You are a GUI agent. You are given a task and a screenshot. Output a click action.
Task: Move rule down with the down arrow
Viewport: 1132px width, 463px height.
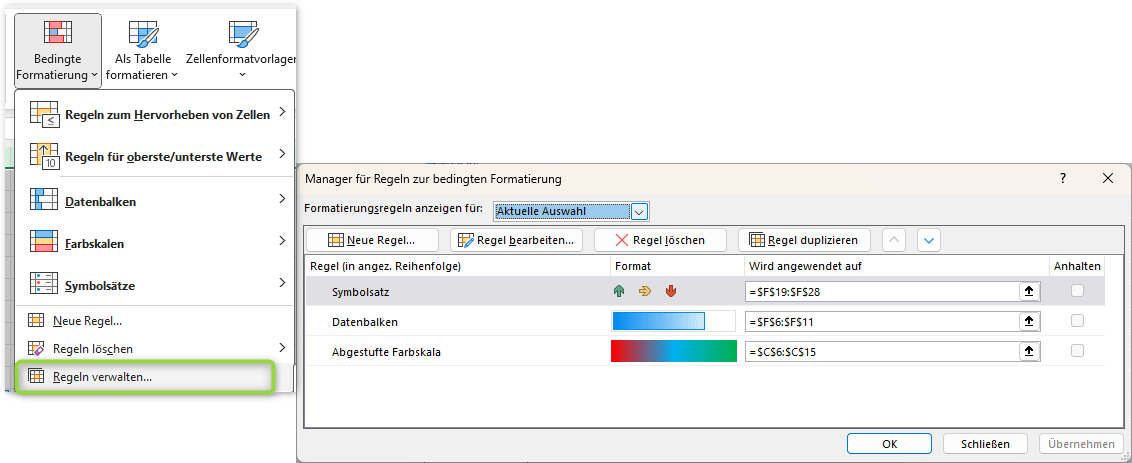tap(930, 240)
